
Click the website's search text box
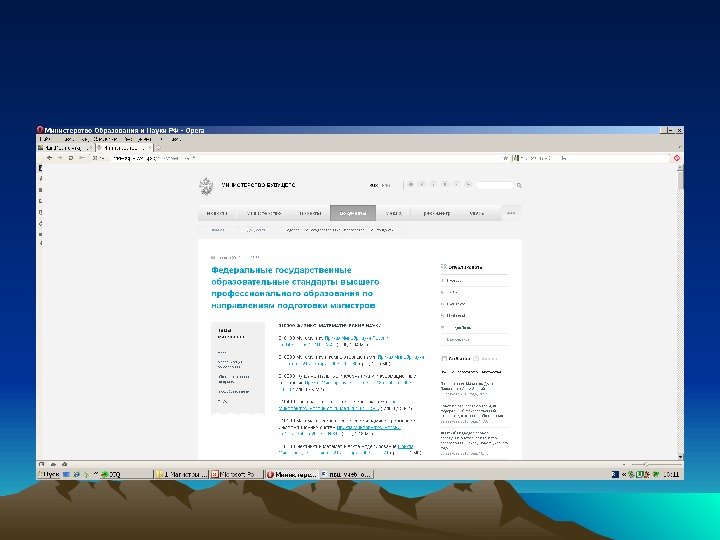495,185
